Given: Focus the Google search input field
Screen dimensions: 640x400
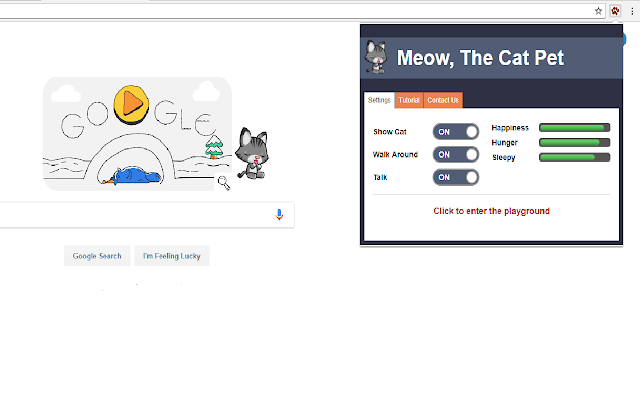Looking at the screenshot, I should click(x=147, y=215).
